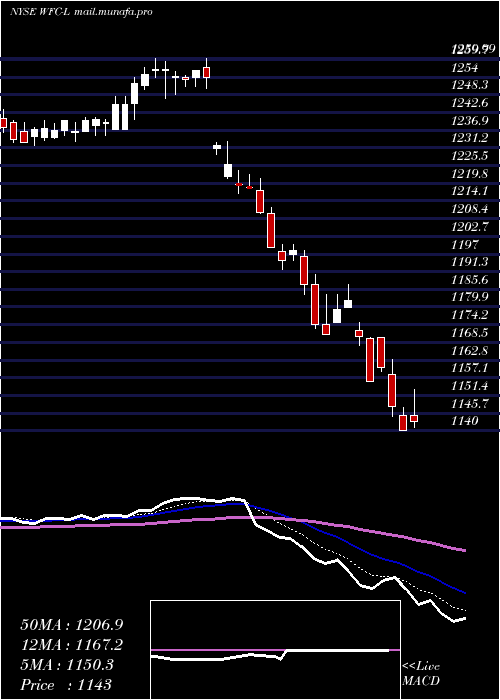The image size is (500, 700).
Task: Click the NYSE WFC-L mail.munafa.pro chart title
Action: (81, 12)
